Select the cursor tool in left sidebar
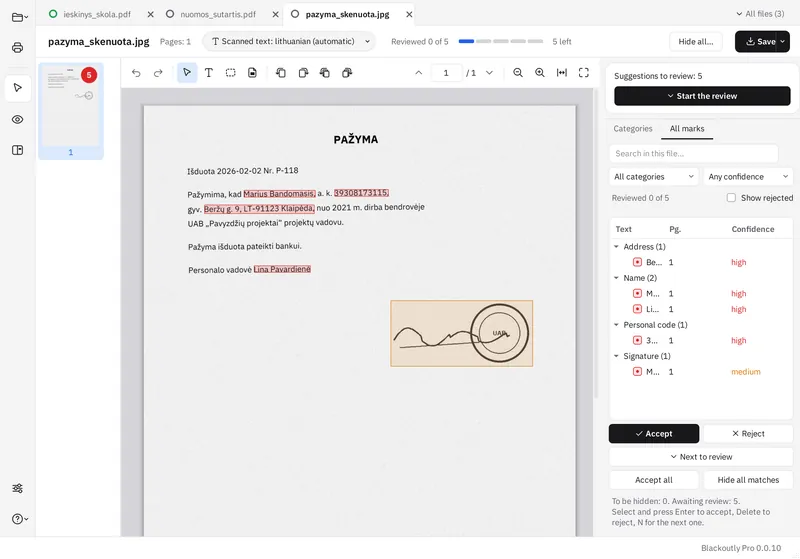Viewport: 800px width, 559px height. [x=17, y=88]
